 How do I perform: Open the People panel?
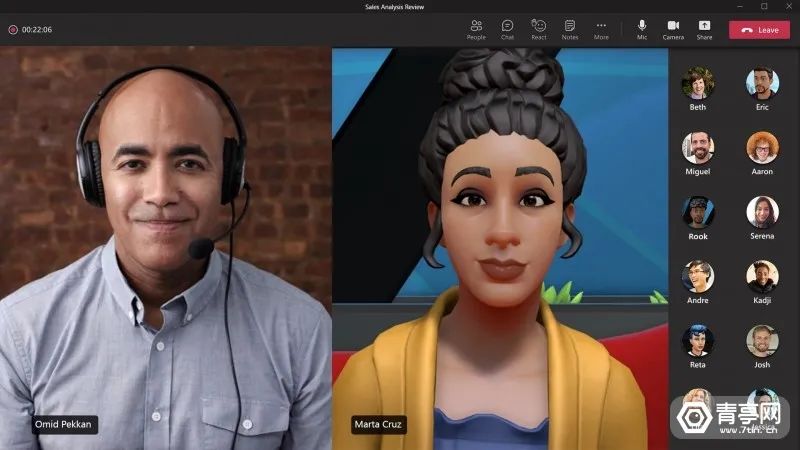pyautogui.click(x=476, y=28)
